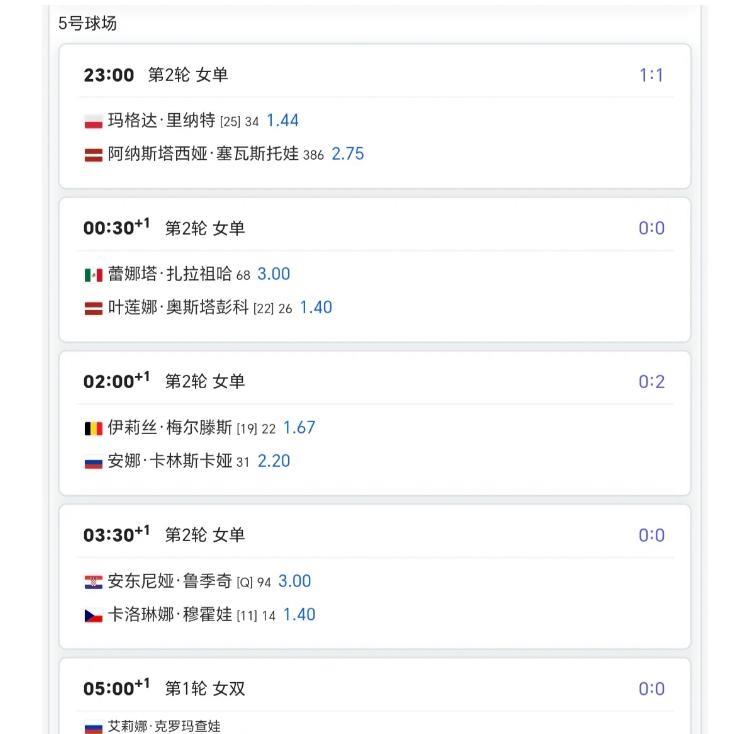Click the Mexico flag beside 蕾娜塔·扎拉祖哈
The width and height of the screenshot is (750, 734).
(x=93, y=275)
